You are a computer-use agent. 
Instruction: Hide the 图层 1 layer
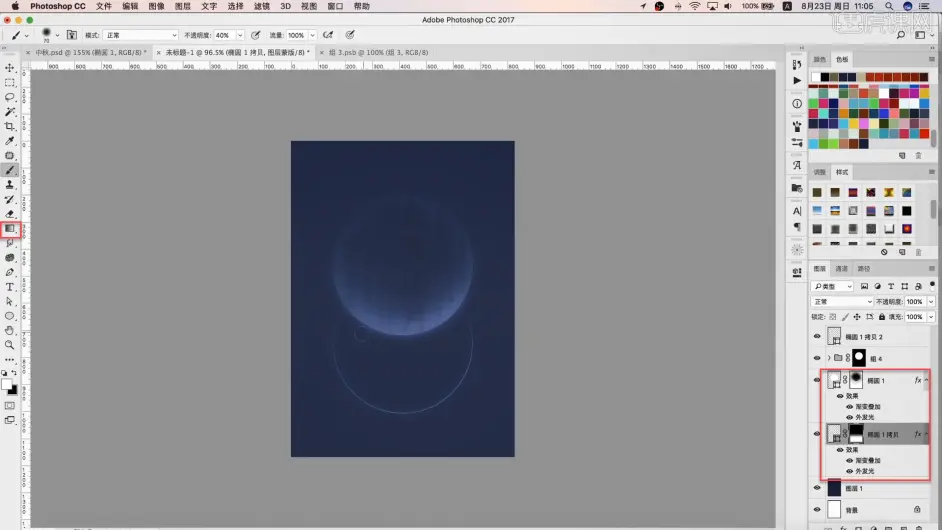point(816,488)
